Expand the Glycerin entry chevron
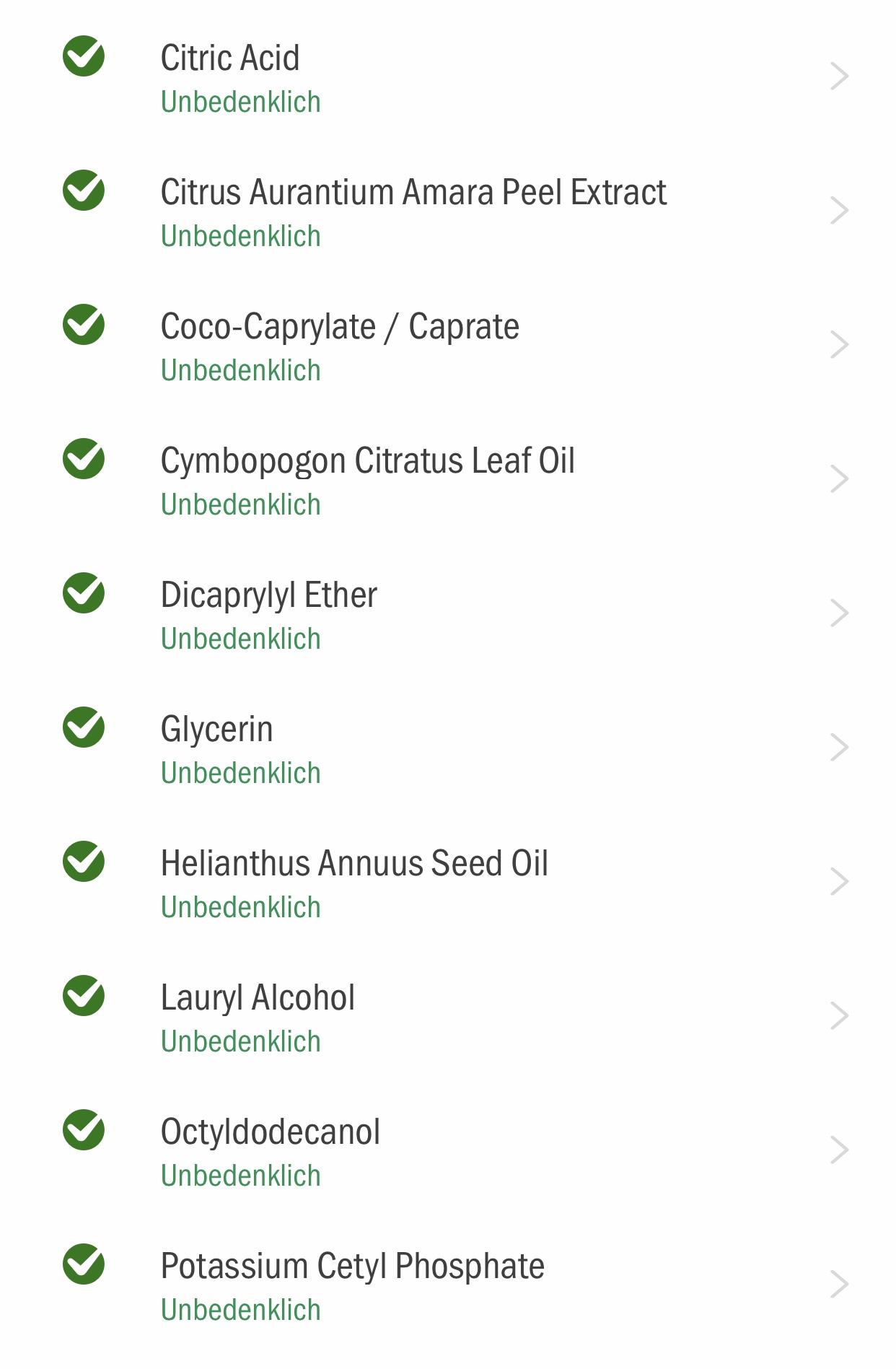 (x=839, y=748)
